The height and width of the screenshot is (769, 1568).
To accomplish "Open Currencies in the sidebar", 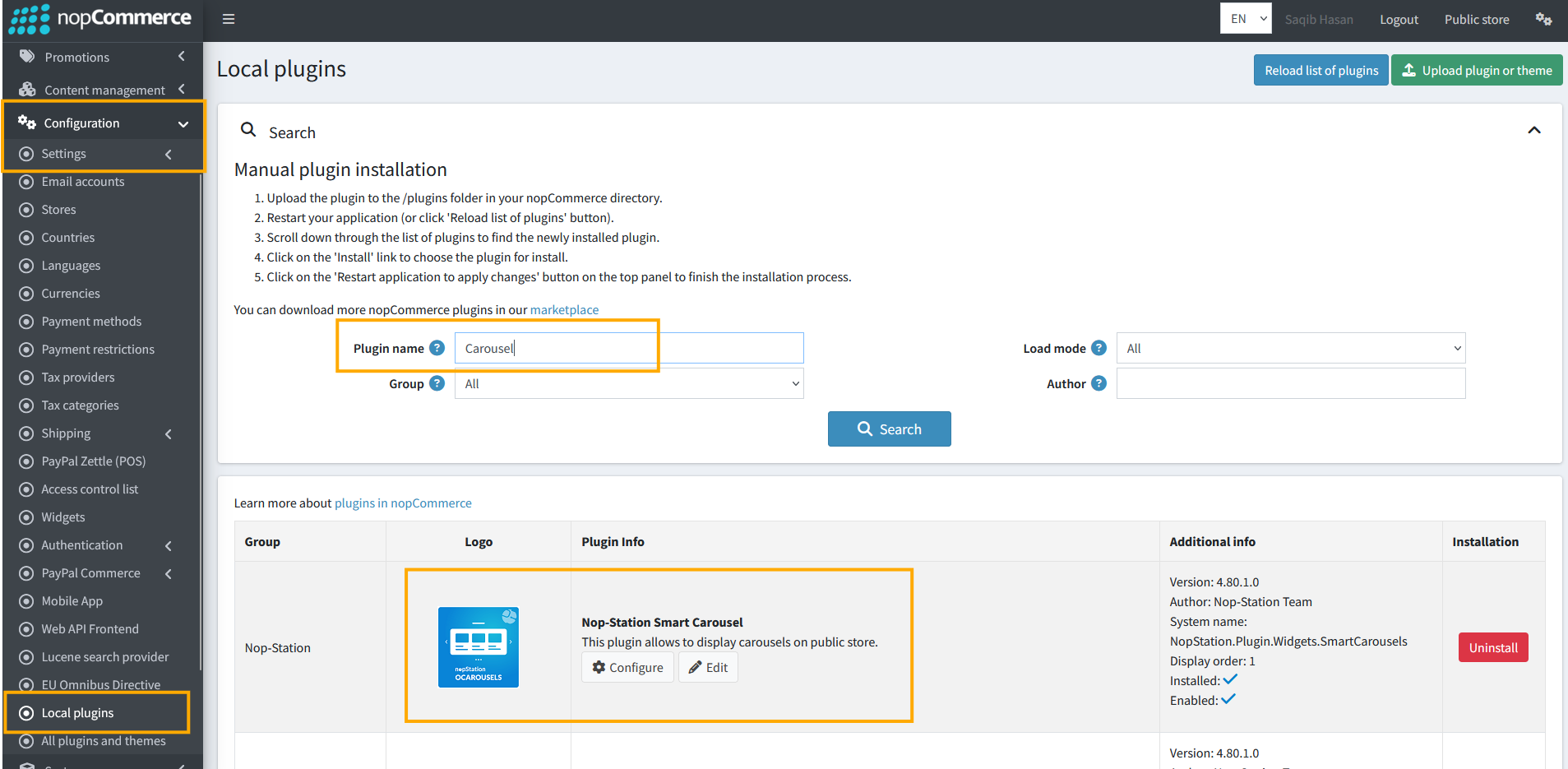I will pos(71,294).
